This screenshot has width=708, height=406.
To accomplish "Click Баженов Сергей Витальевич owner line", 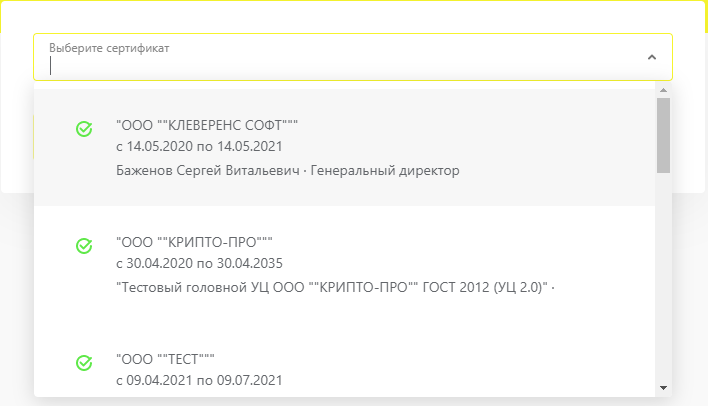I will click(208, 170).
